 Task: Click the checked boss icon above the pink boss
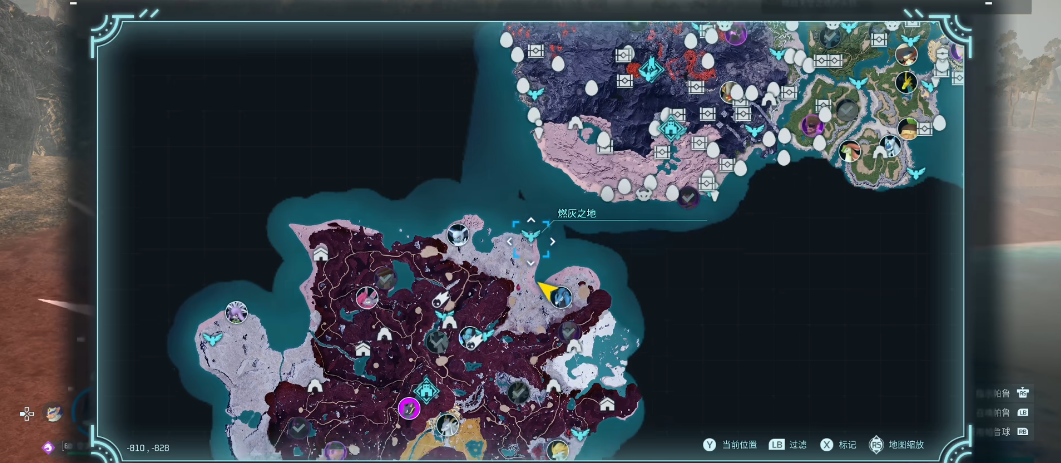[x=385, y=278]
